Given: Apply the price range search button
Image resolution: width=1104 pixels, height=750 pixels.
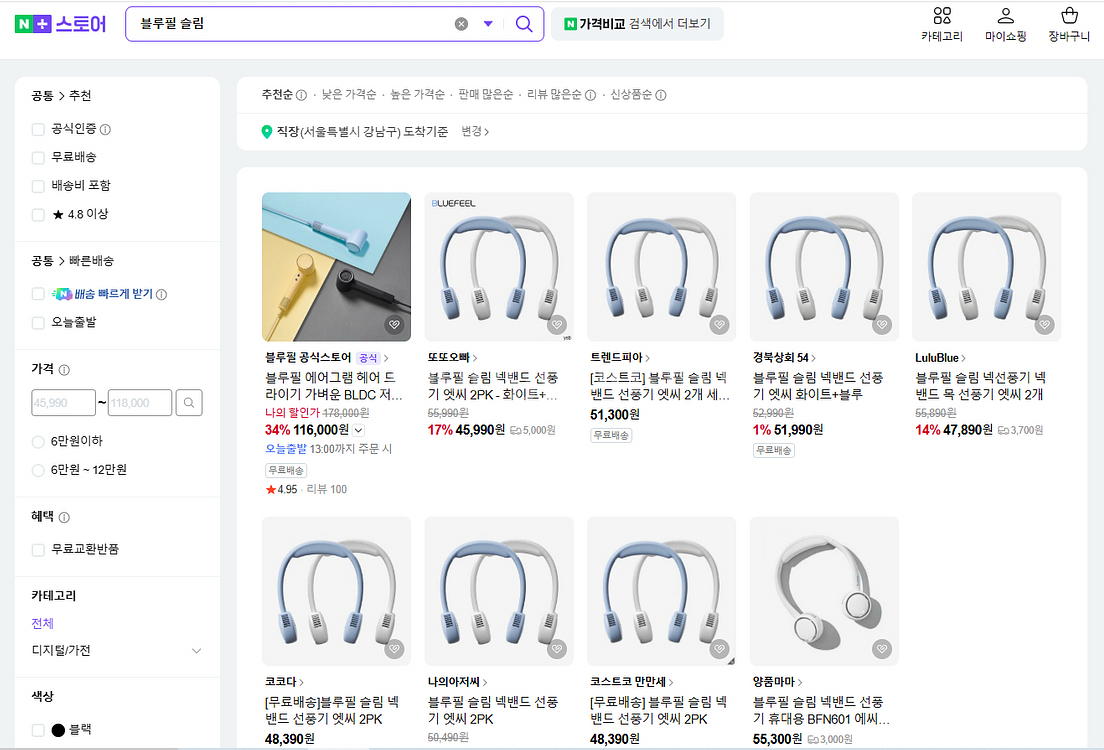Looking at the screenshot, I should pos(189,403).
